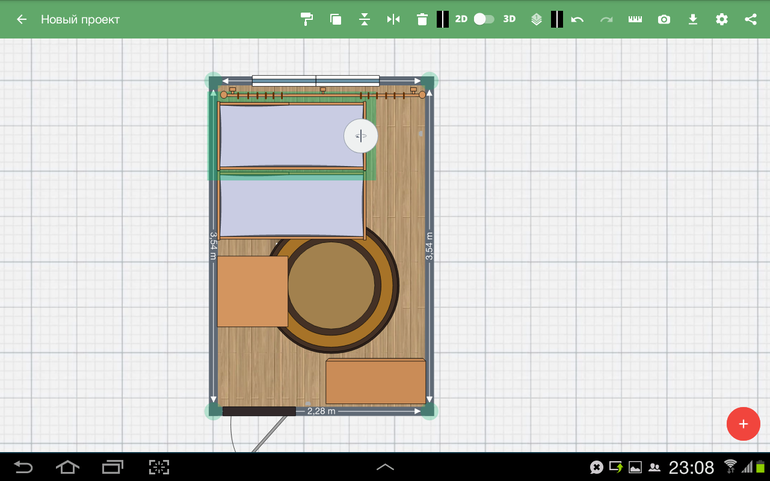Go back using the arrow next to Новый проект
This screenshot has width=770, height=481.
click(x=21, y=19)
